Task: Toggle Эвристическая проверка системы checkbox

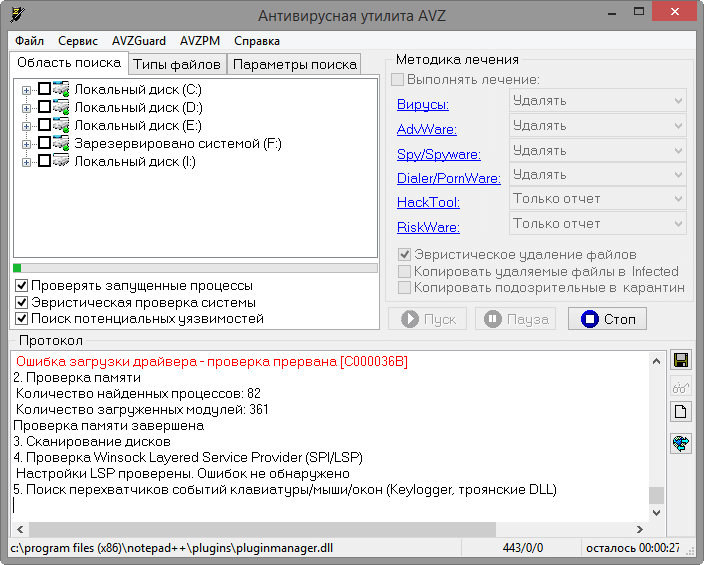Action: [x=22, y=302]
